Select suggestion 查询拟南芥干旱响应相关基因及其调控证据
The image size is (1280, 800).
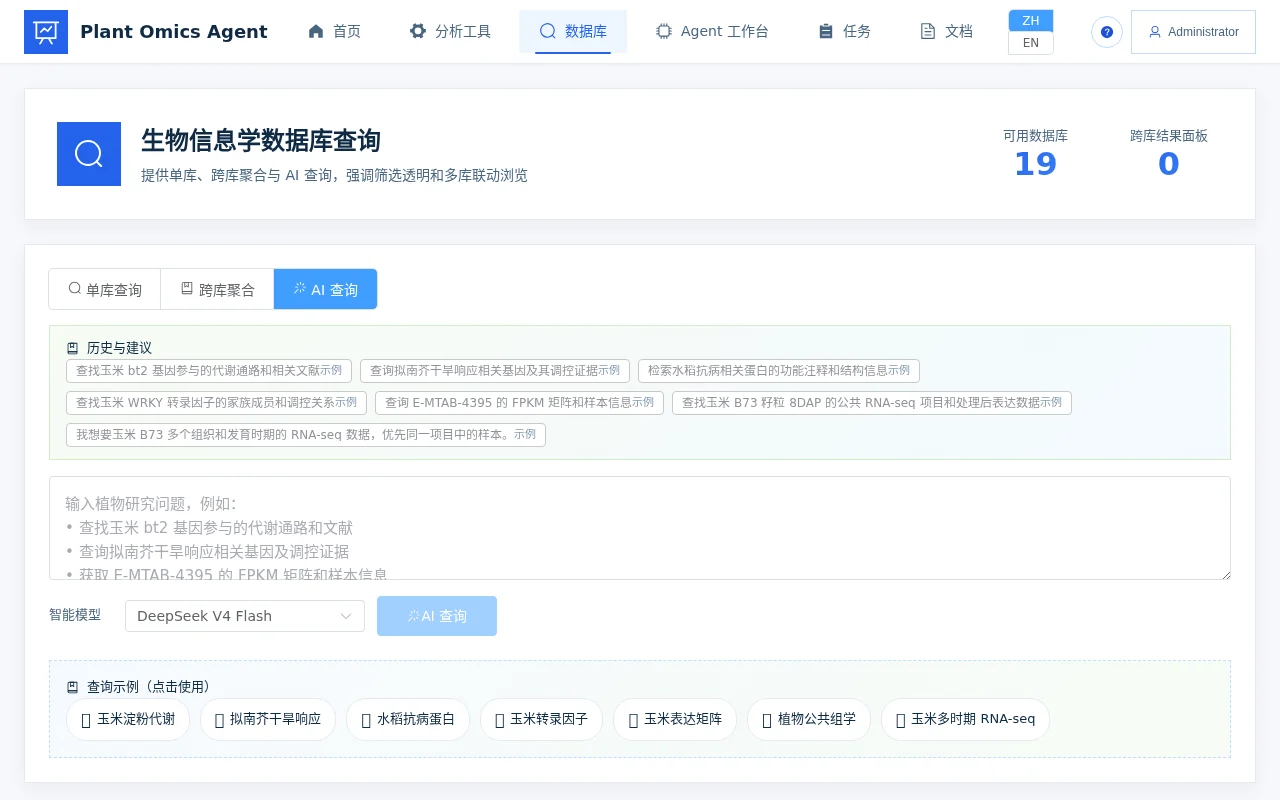point(495,371)
